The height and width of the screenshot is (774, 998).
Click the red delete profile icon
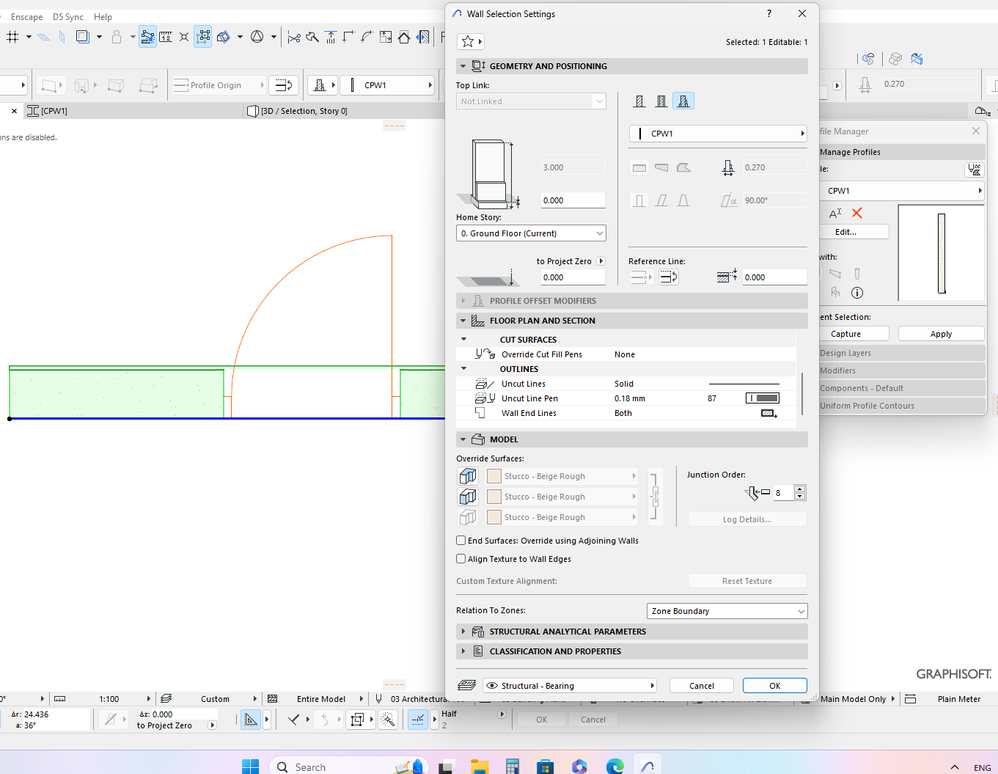pos(857,213)
